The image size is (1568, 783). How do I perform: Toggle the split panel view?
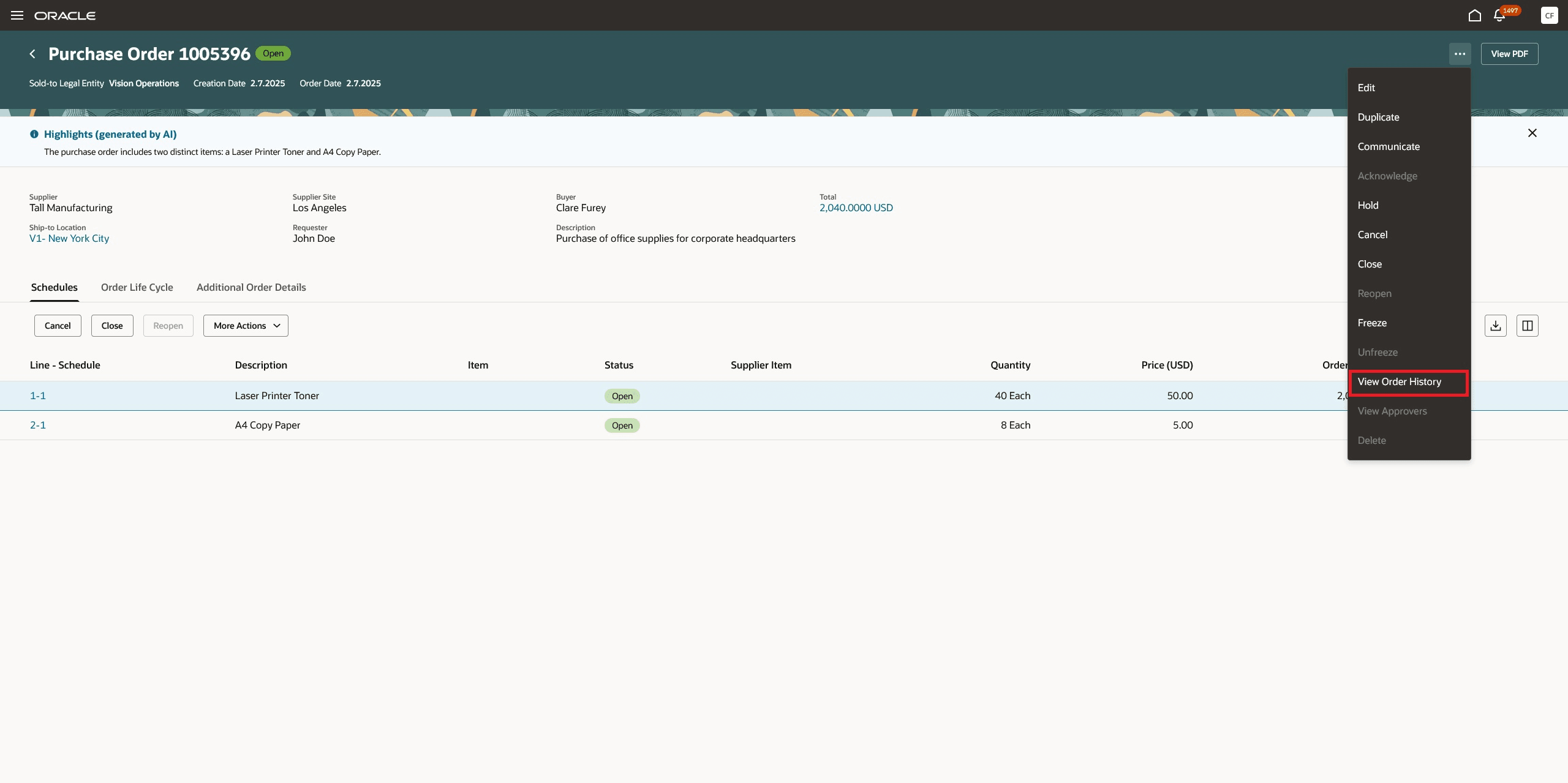(x=1527, y=325)
